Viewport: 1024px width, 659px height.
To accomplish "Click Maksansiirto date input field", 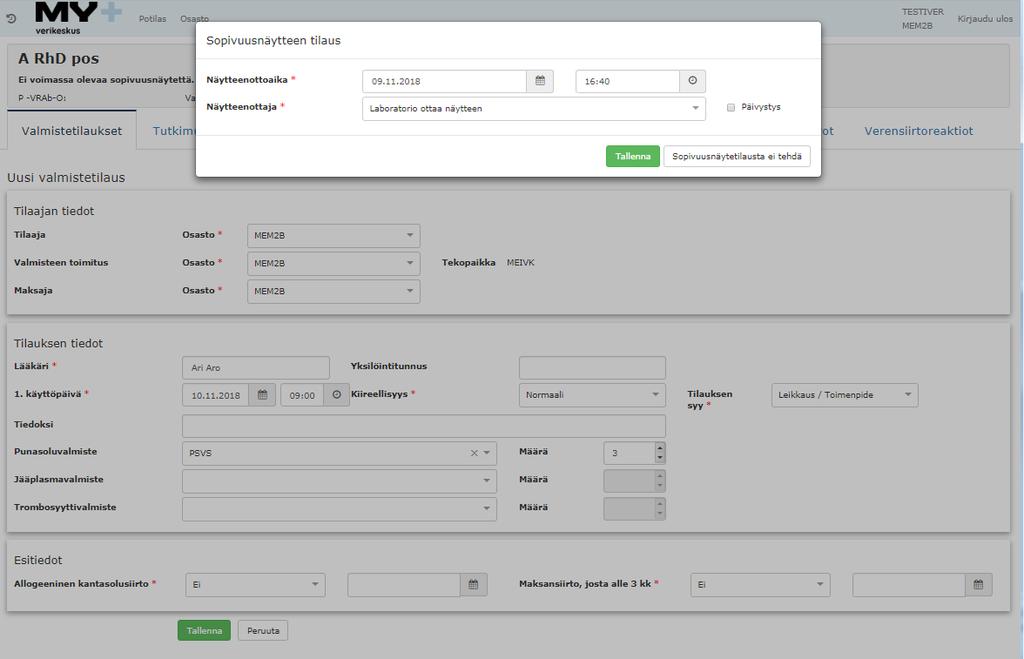I will (909, 585).
